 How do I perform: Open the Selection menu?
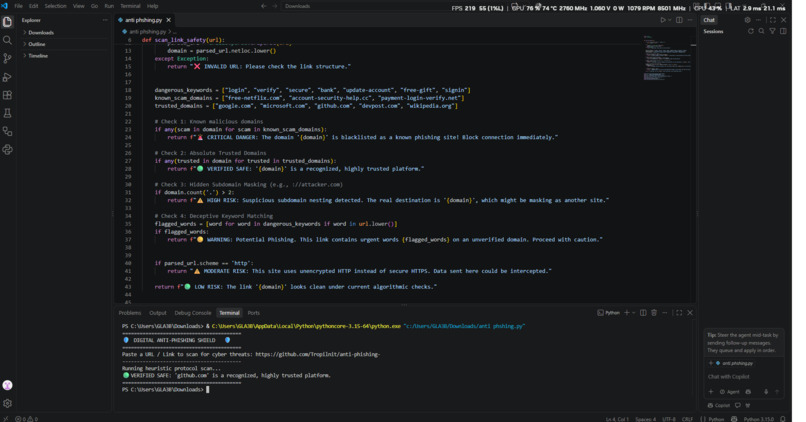click(x=56, y=6)
